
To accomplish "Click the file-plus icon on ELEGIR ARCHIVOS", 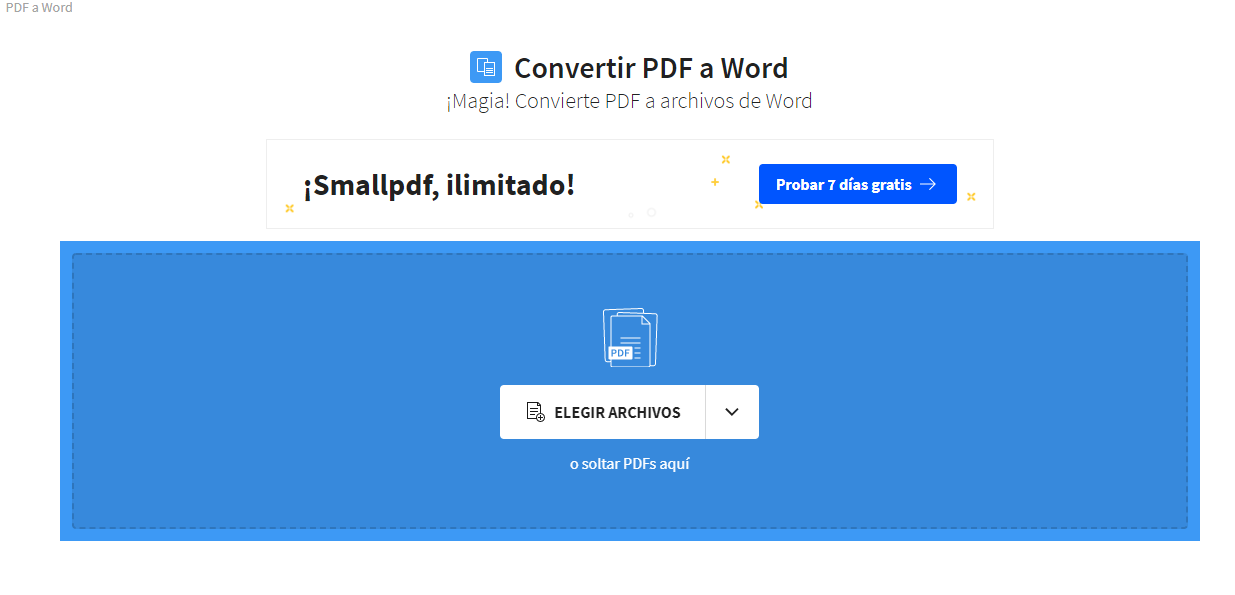I will point(535,412).
